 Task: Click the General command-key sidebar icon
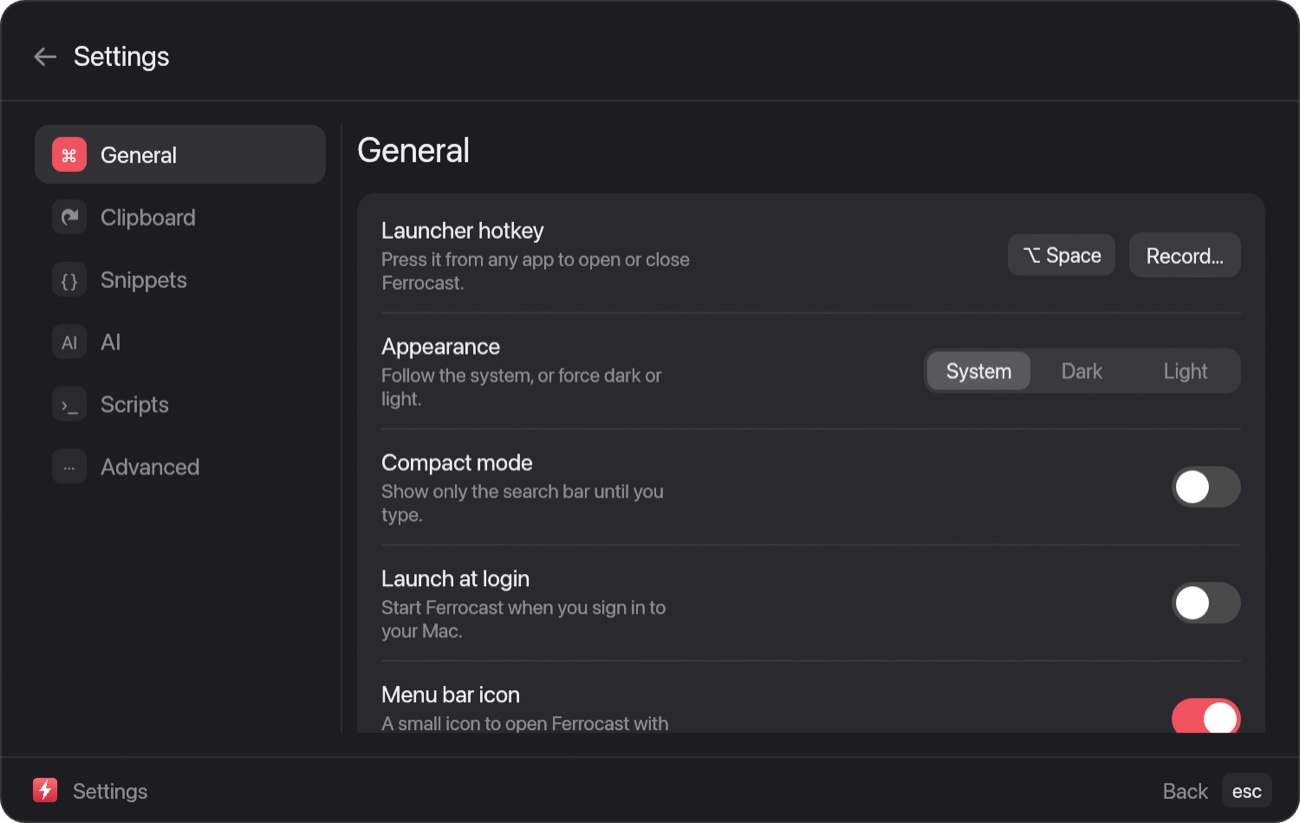69,155
